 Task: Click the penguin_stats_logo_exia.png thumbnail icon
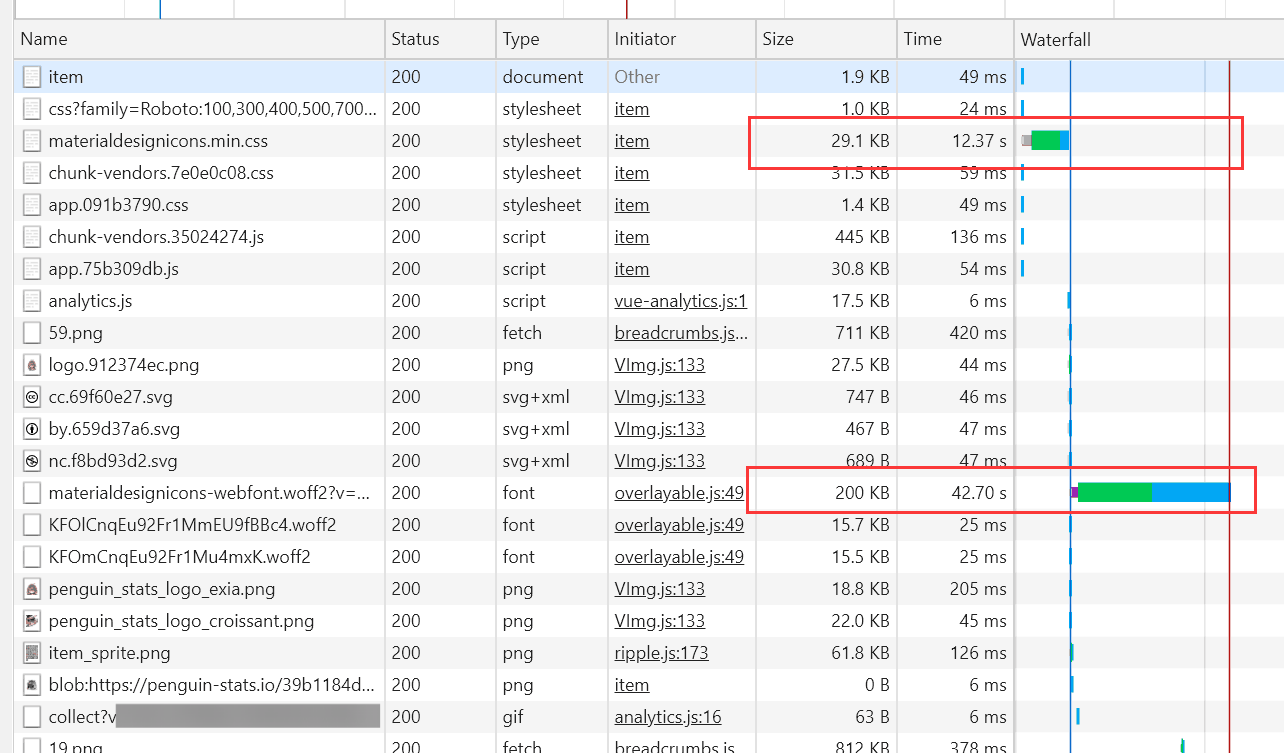tap(31, 588)
